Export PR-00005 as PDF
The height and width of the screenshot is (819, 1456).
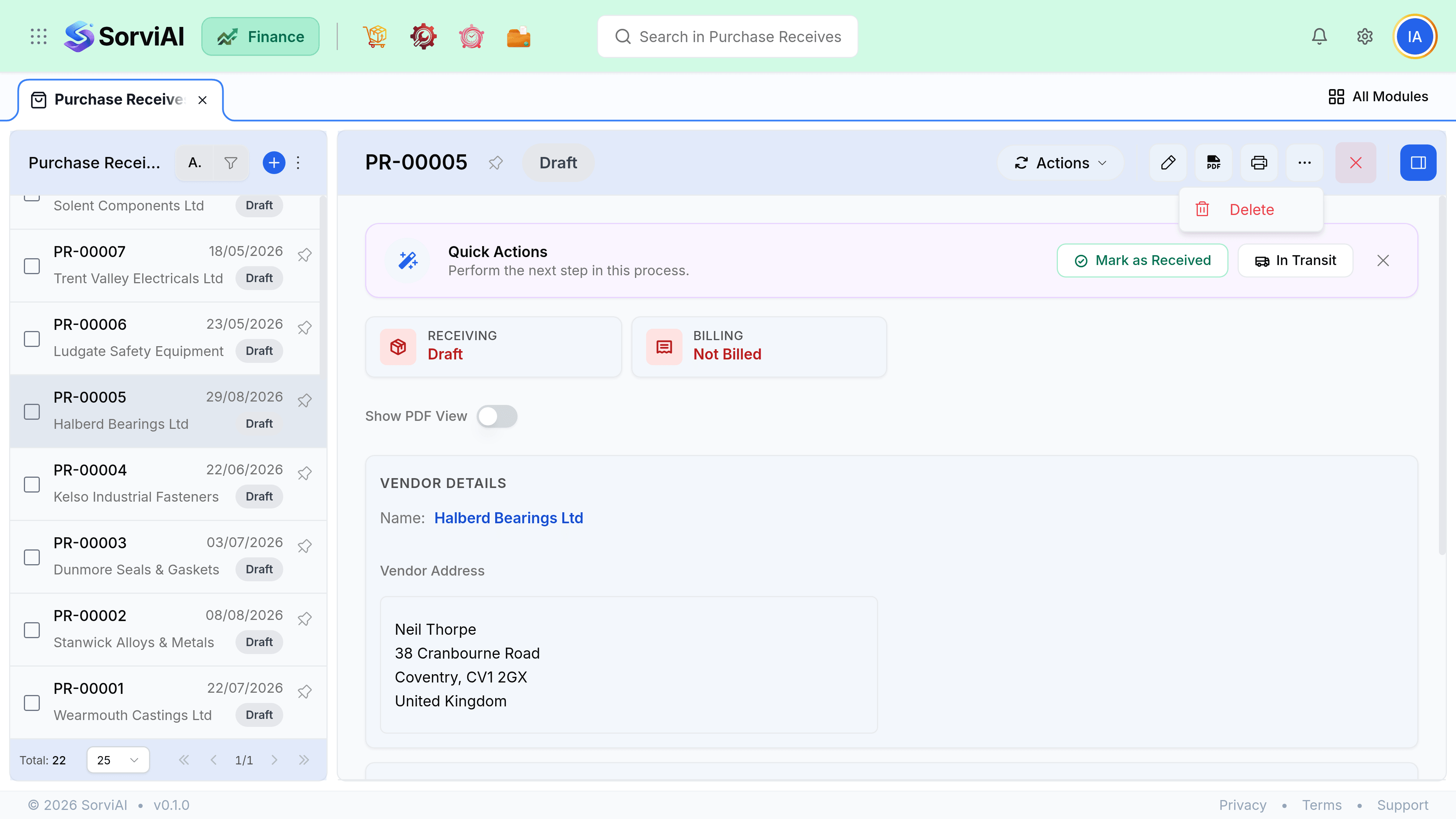(1213, 163)
